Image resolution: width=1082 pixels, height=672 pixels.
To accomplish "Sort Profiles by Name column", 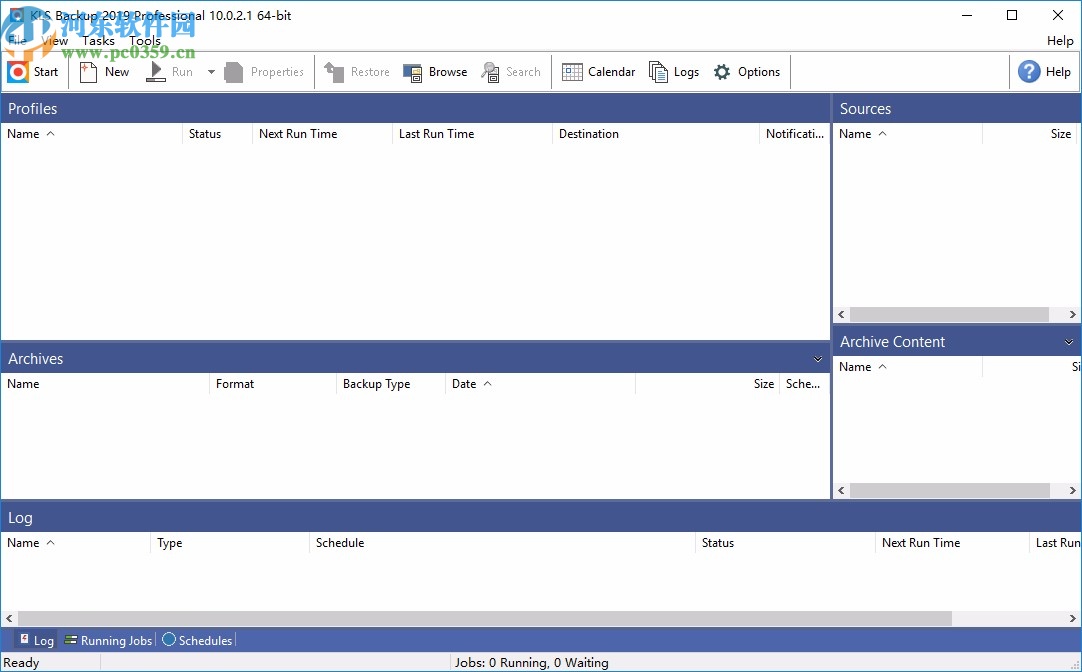I will tap(91, 134).
